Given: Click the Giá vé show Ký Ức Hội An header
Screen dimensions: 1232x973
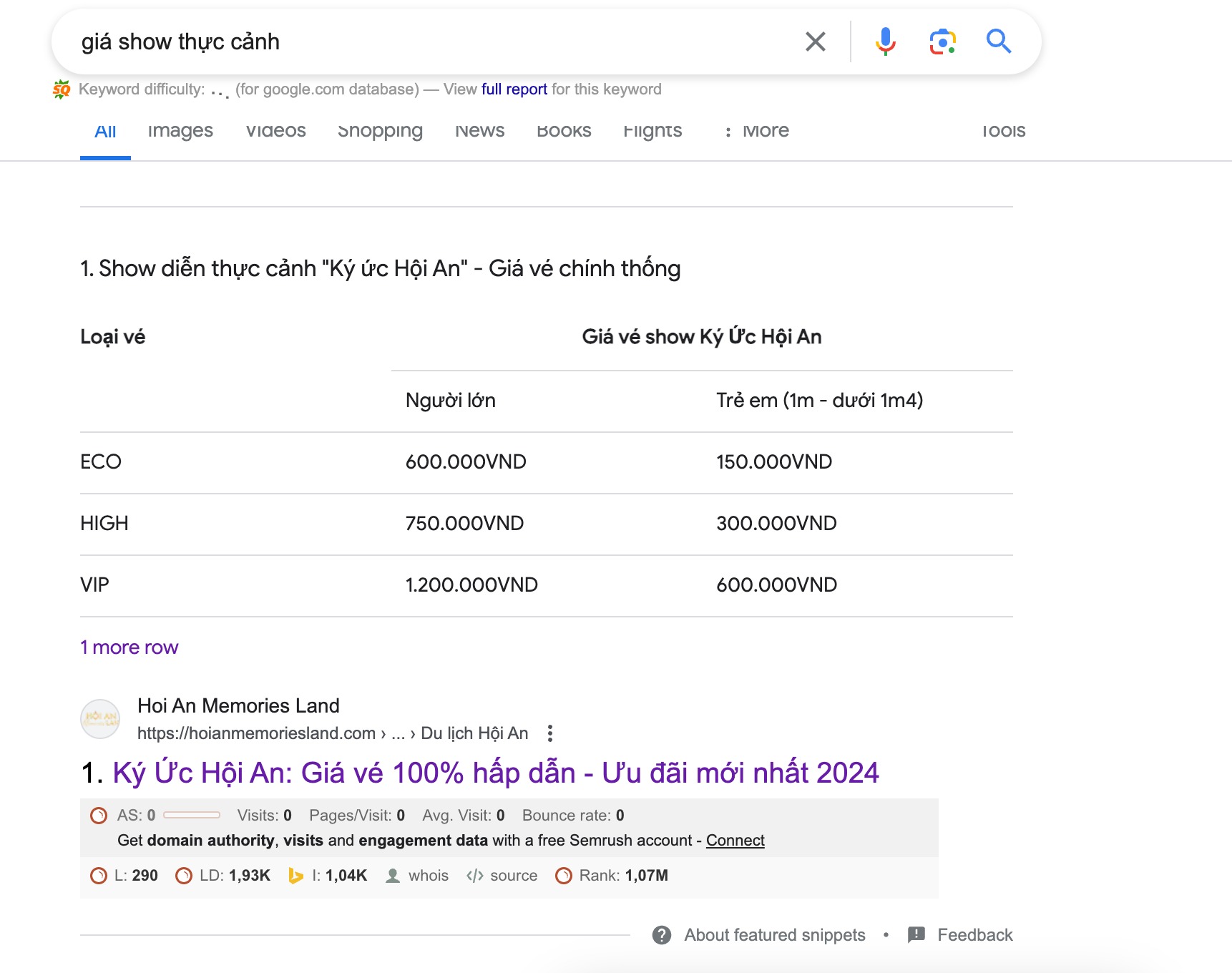Looking at the screenshot, I should pyautogui.click(x=702, y=337).
